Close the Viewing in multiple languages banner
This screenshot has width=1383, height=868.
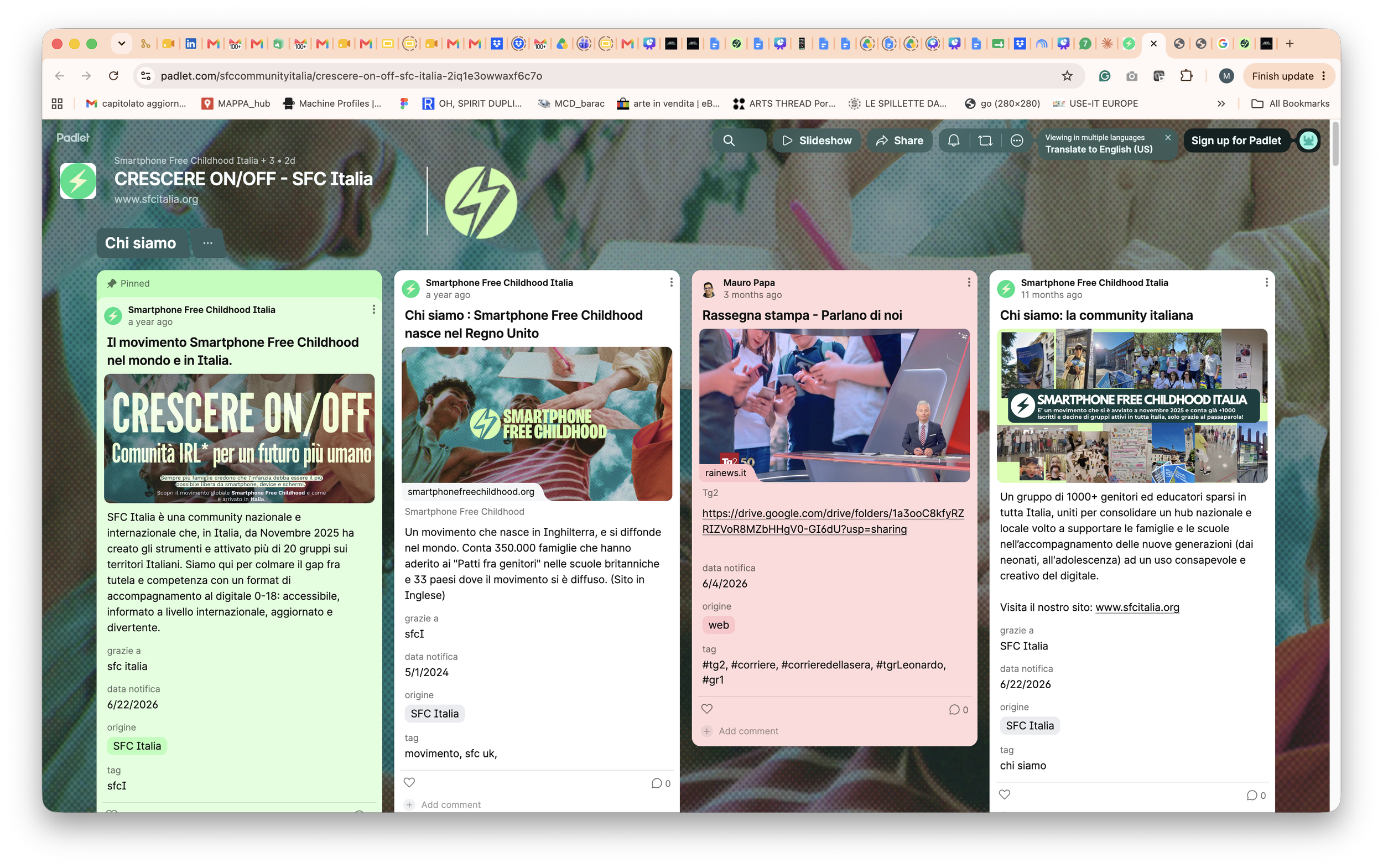[1168, 137]
